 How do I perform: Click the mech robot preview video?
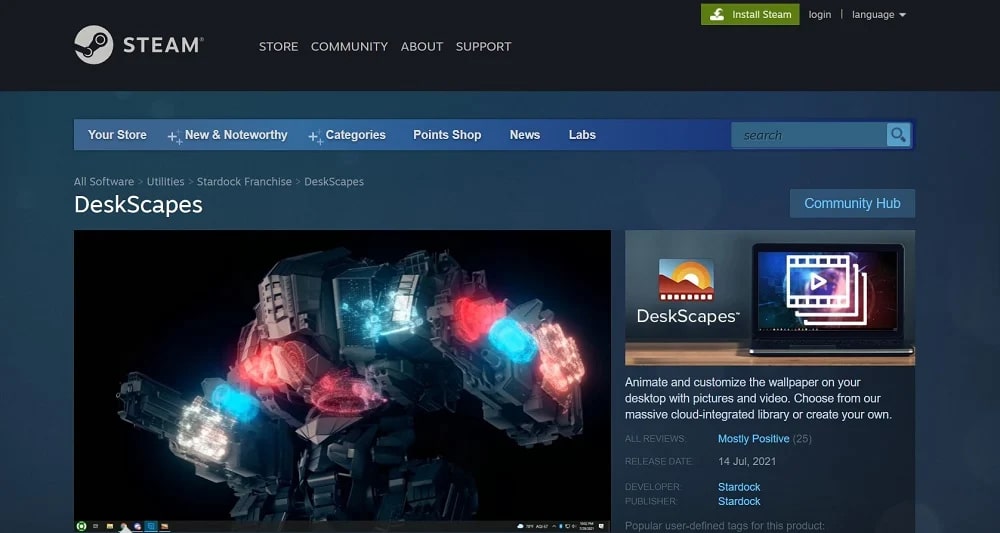342,381
